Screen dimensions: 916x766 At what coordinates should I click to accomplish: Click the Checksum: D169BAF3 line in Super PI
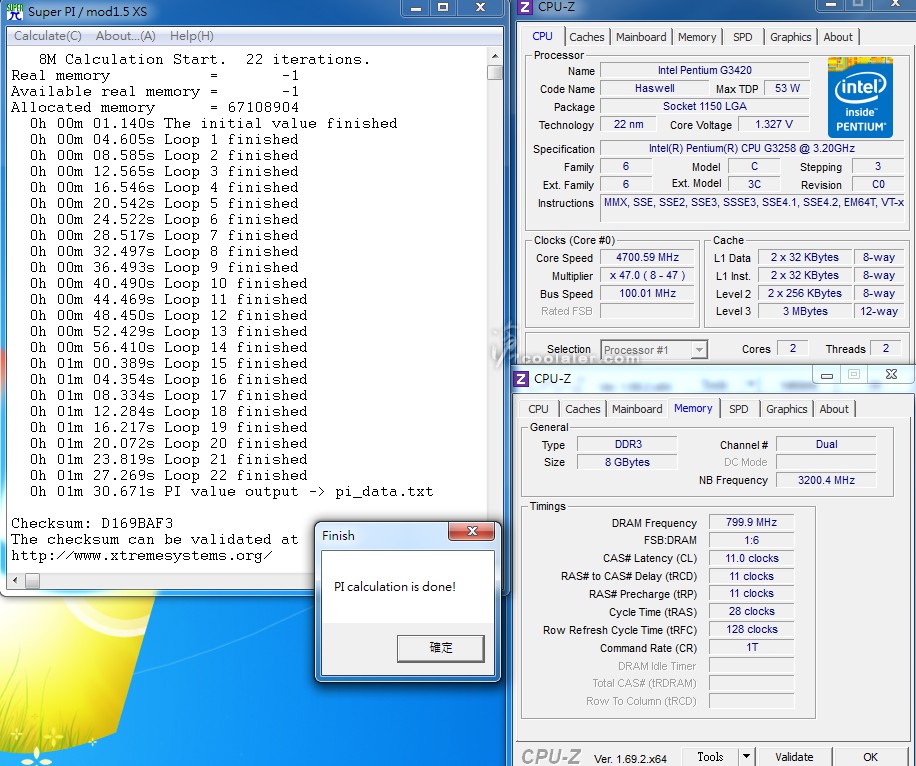coord(92,523)
